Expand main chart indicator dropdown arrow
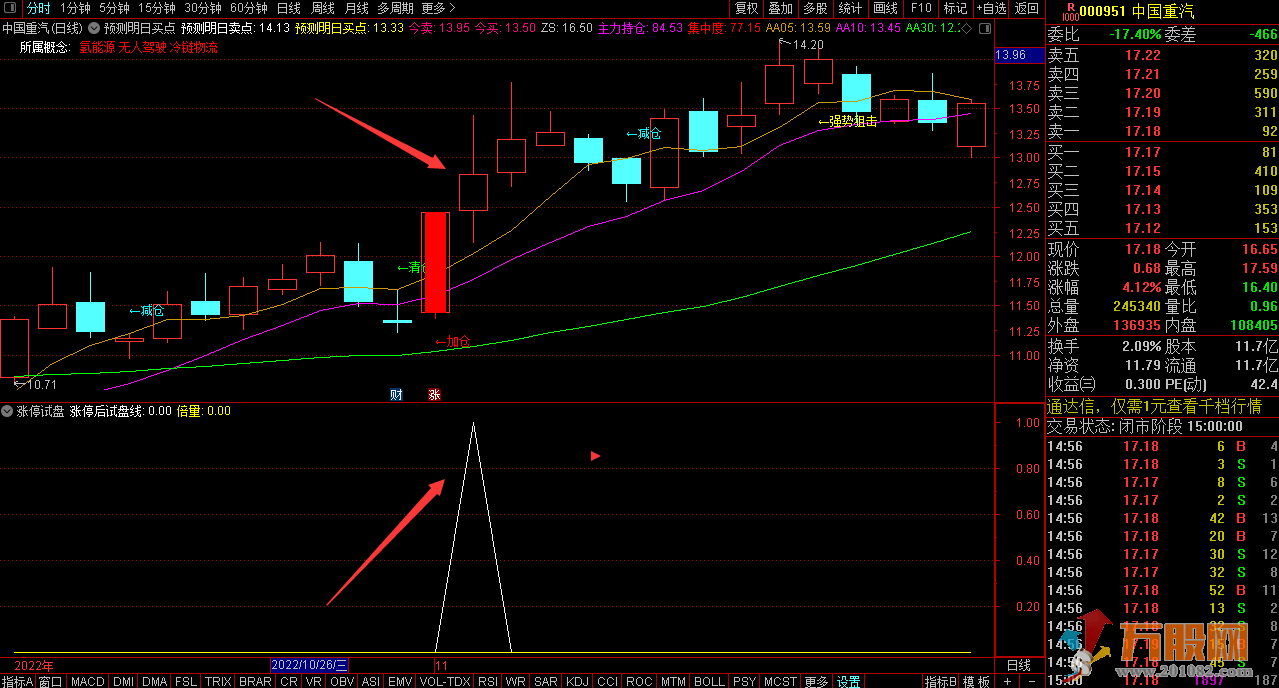 [x=94, y=28]
